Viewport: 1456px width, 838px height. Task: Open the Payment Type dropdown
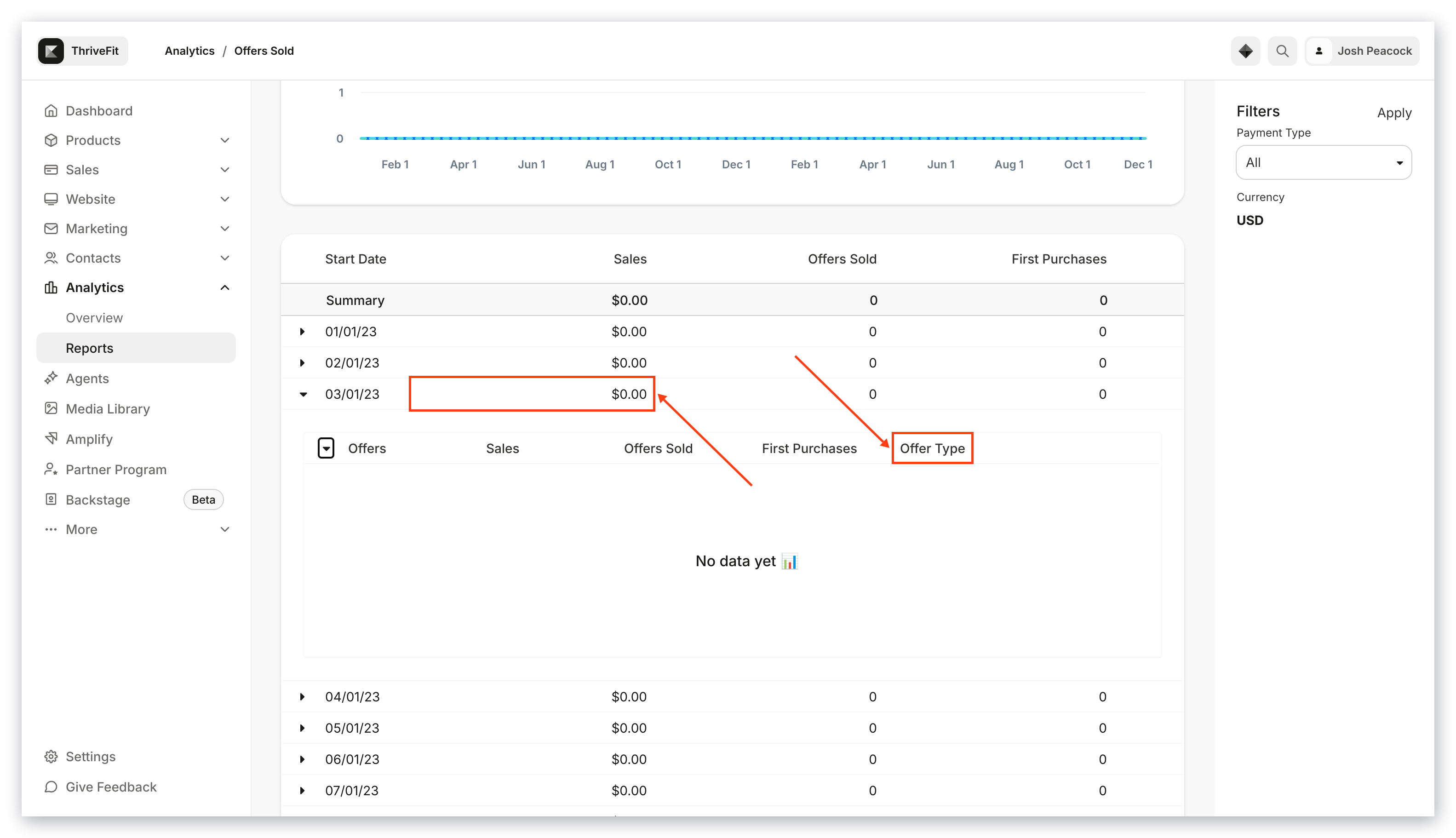pyautogui.click(x=1323, y=162)
